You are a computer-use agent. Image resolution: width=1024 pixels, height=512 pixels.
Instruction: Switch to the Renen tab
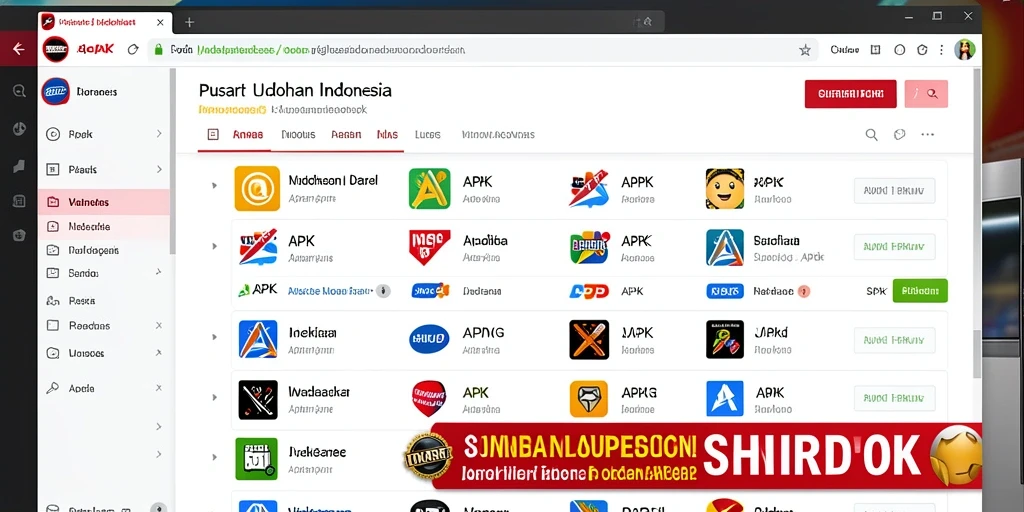click(x=345, y=135)
